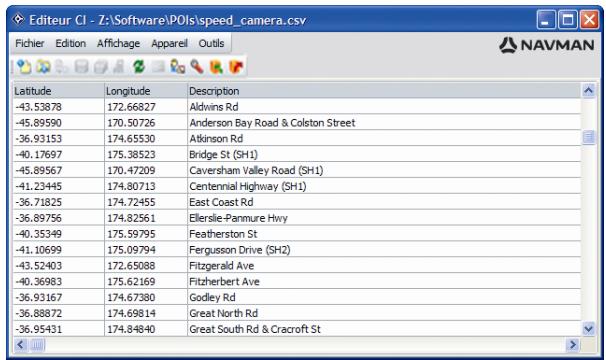Open the Fichier menu
The image size is (606, 360).
click(x=30, y=43)
